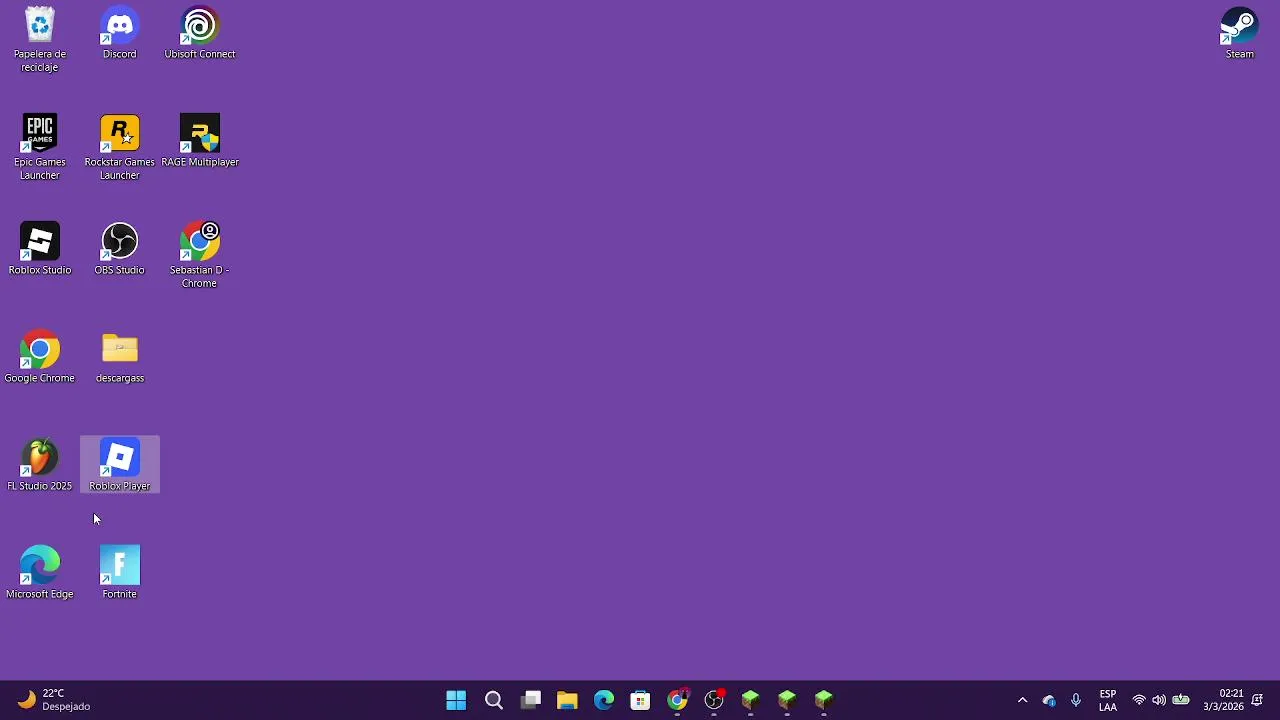Viewport: 1280px width, 720px height.
Task: Open Microsoft Edge from the taskbar
Action: coord(604,700)
